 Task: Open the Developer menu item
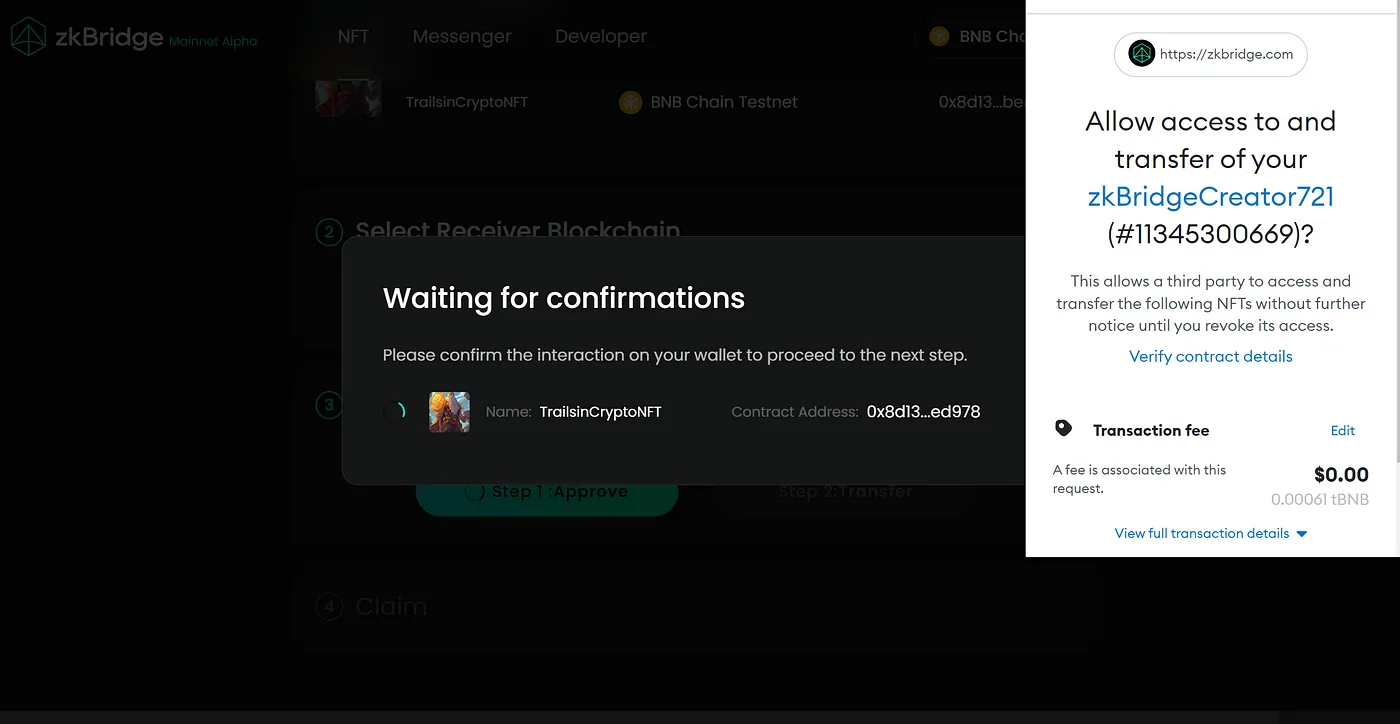(x=601, y=37)
